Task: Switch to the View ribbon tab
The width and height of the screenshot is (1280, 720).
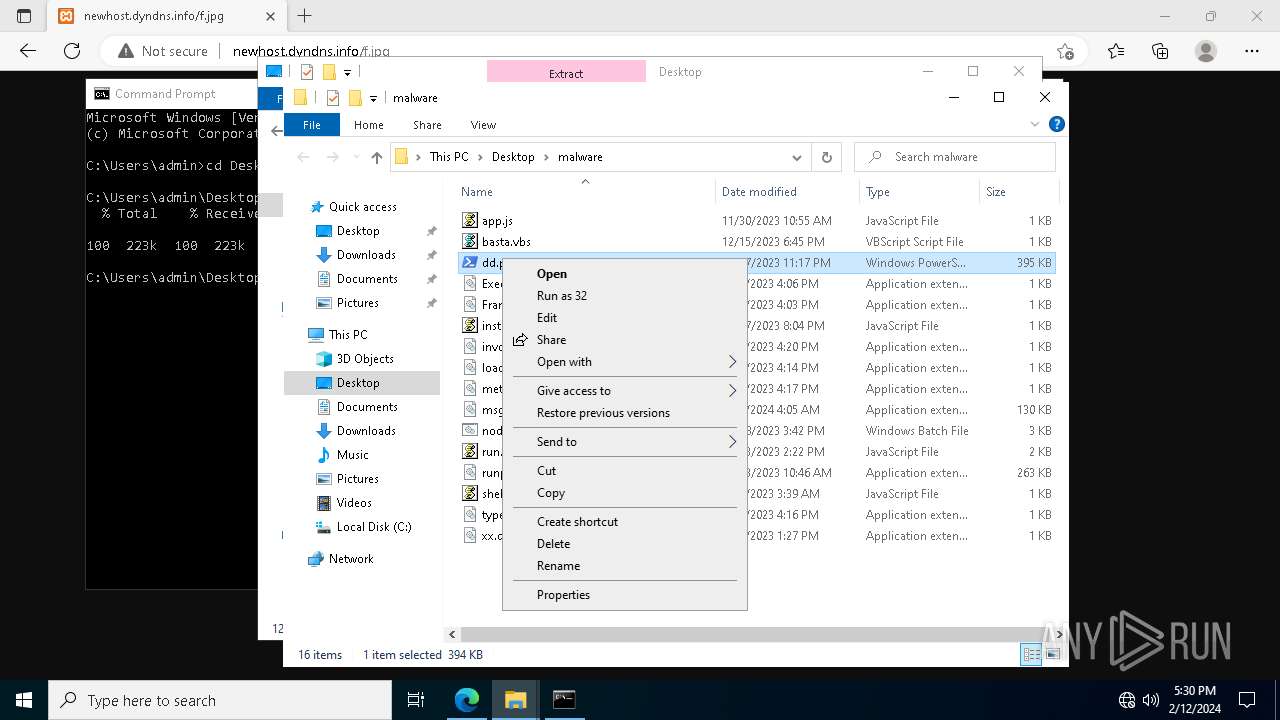Action: (483, 125)
